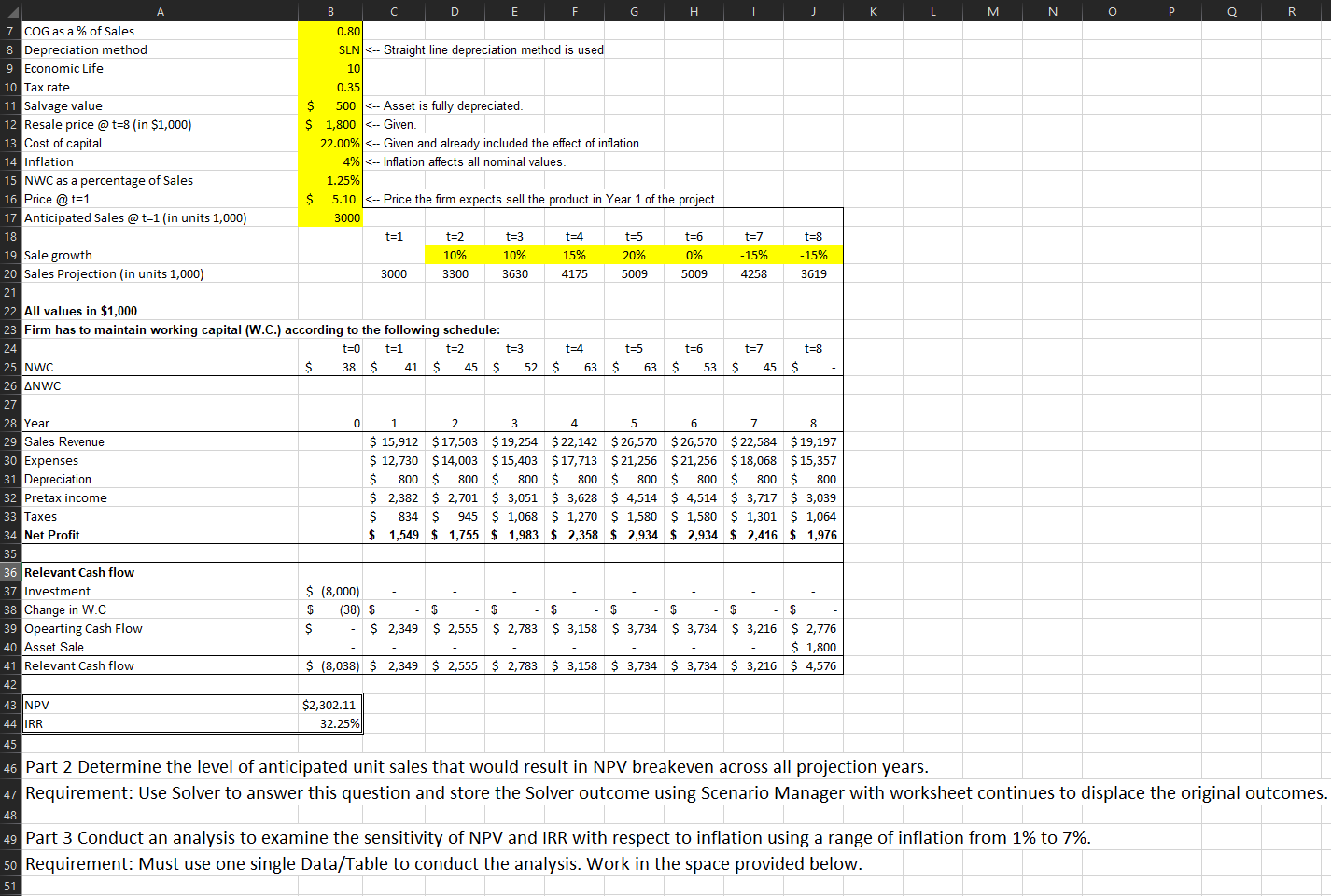Select the Price @ t=1 cell showing $5.10
Viewport: 1331px width, 896px height.
coord(329,199)
